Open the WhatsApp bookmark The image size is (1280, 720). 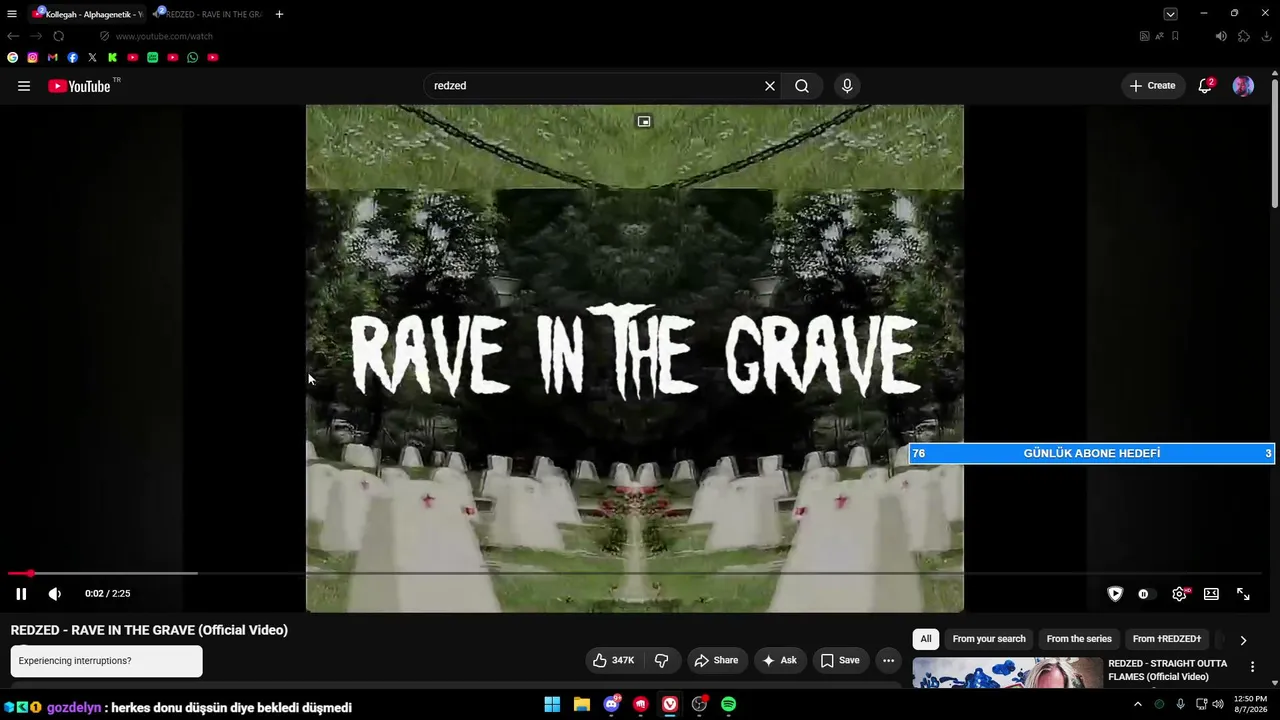[193, 58]
